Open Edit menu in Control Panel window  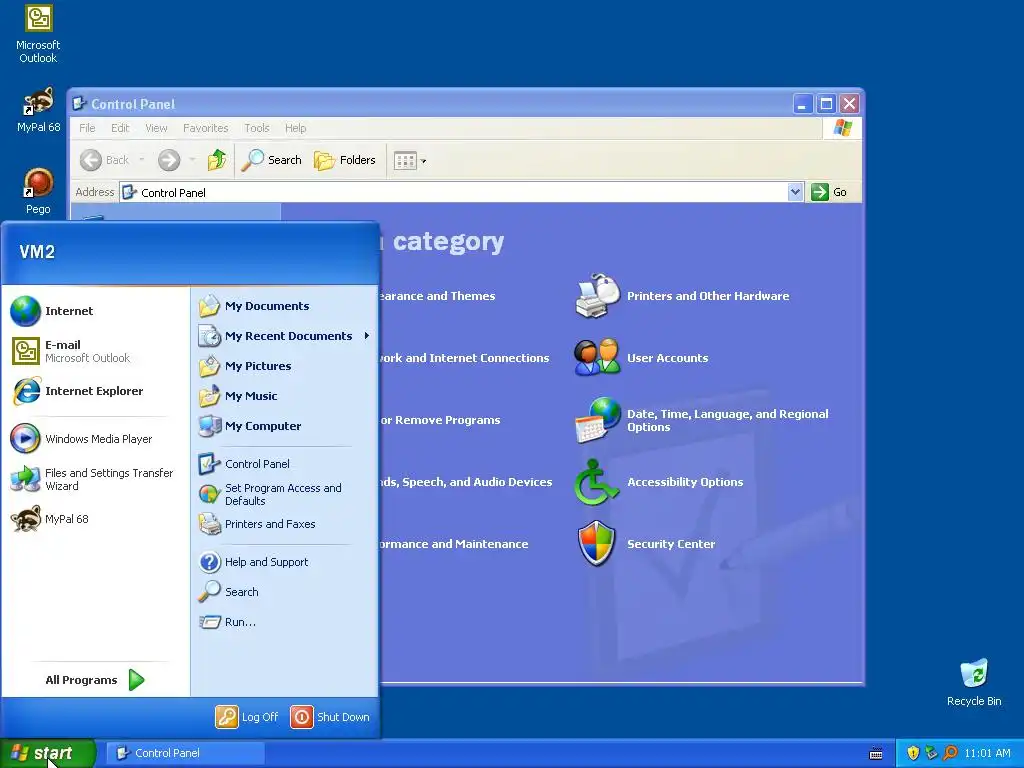tap(120, 128)
